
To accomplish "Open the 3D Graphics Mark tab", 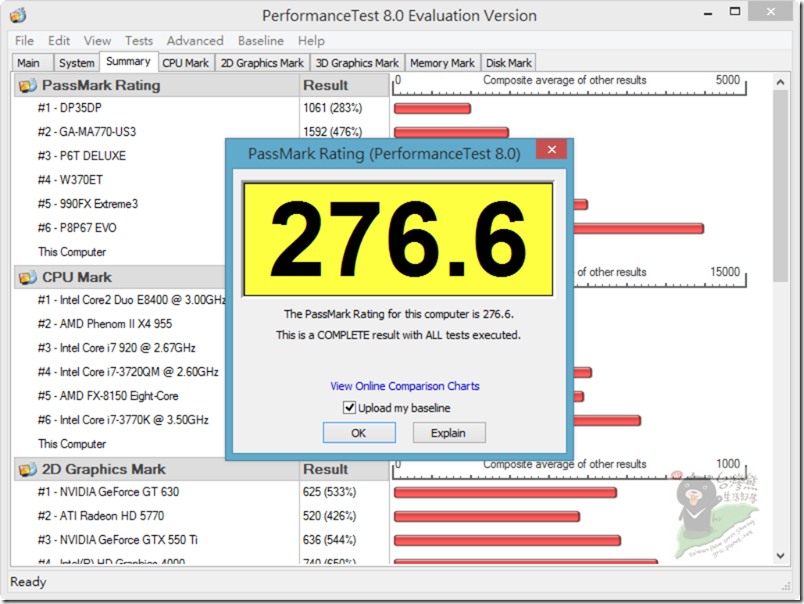I will (357, 63).
